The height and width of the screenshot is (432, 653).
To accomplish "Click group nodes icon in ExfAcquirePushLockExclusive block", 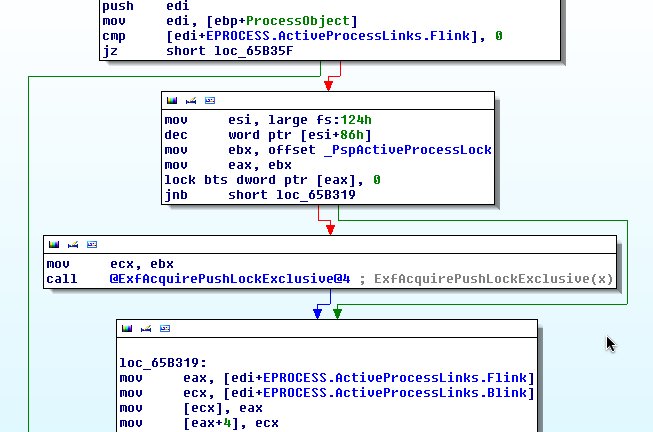I will 92,244.
